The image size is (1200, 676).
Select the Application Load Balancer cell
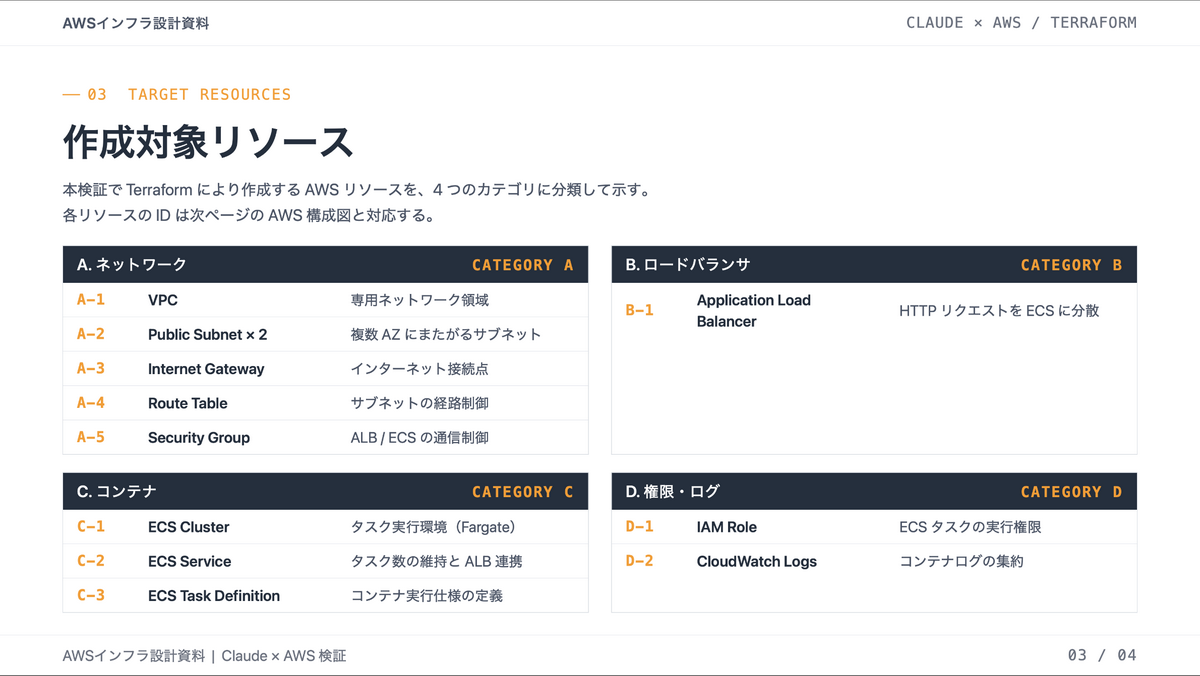pos(754,311)
